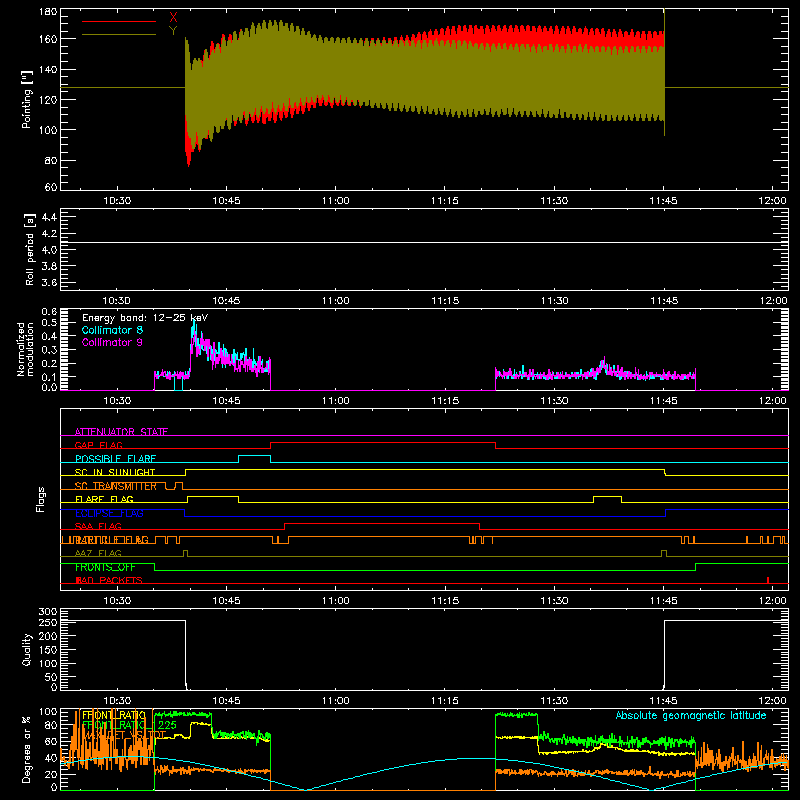Click the "4.0" tick on Roll period axis

pyautogui.click(x=49, y=250)
